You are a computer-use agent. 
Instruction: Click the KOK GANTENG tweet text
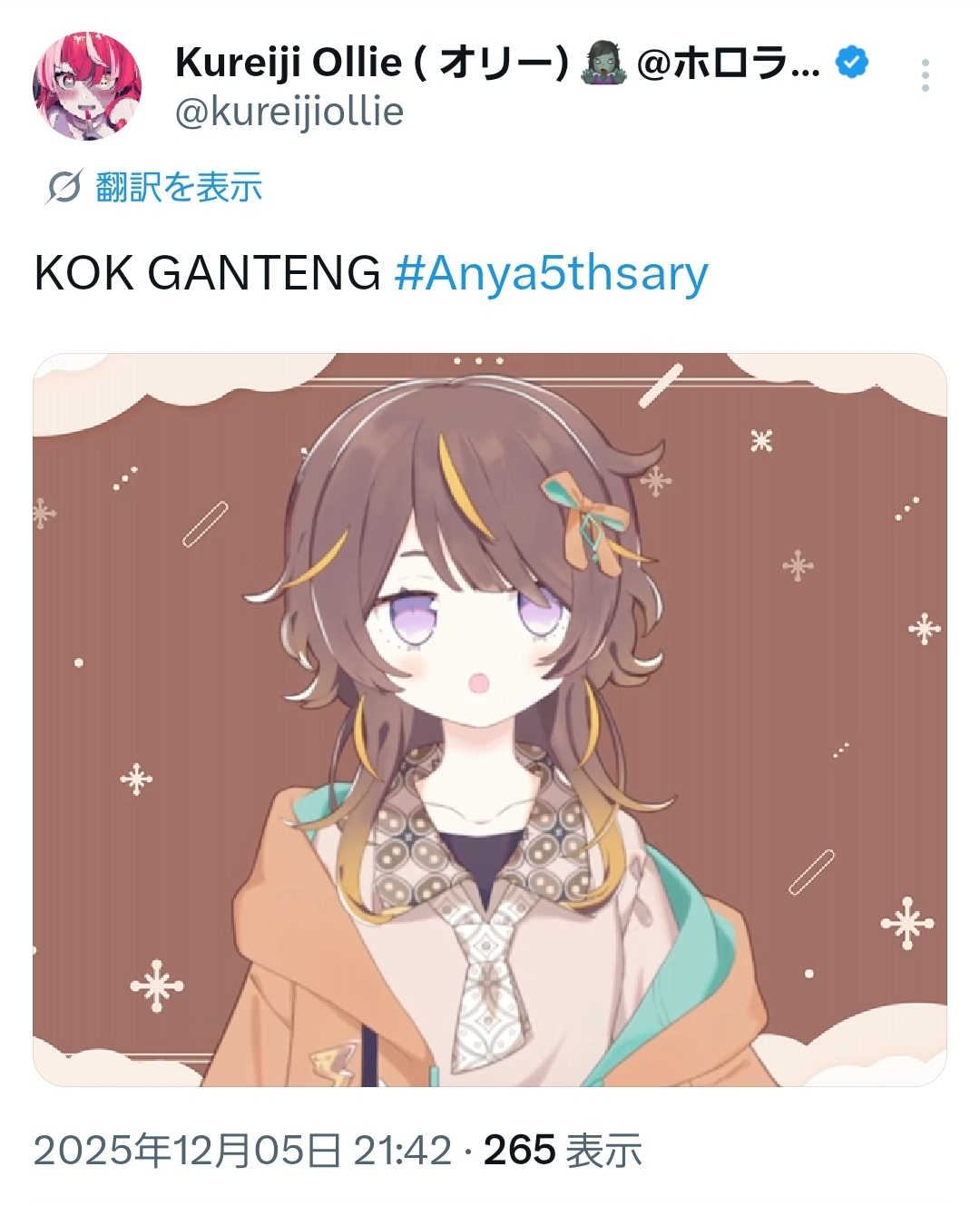click(207, 273)
